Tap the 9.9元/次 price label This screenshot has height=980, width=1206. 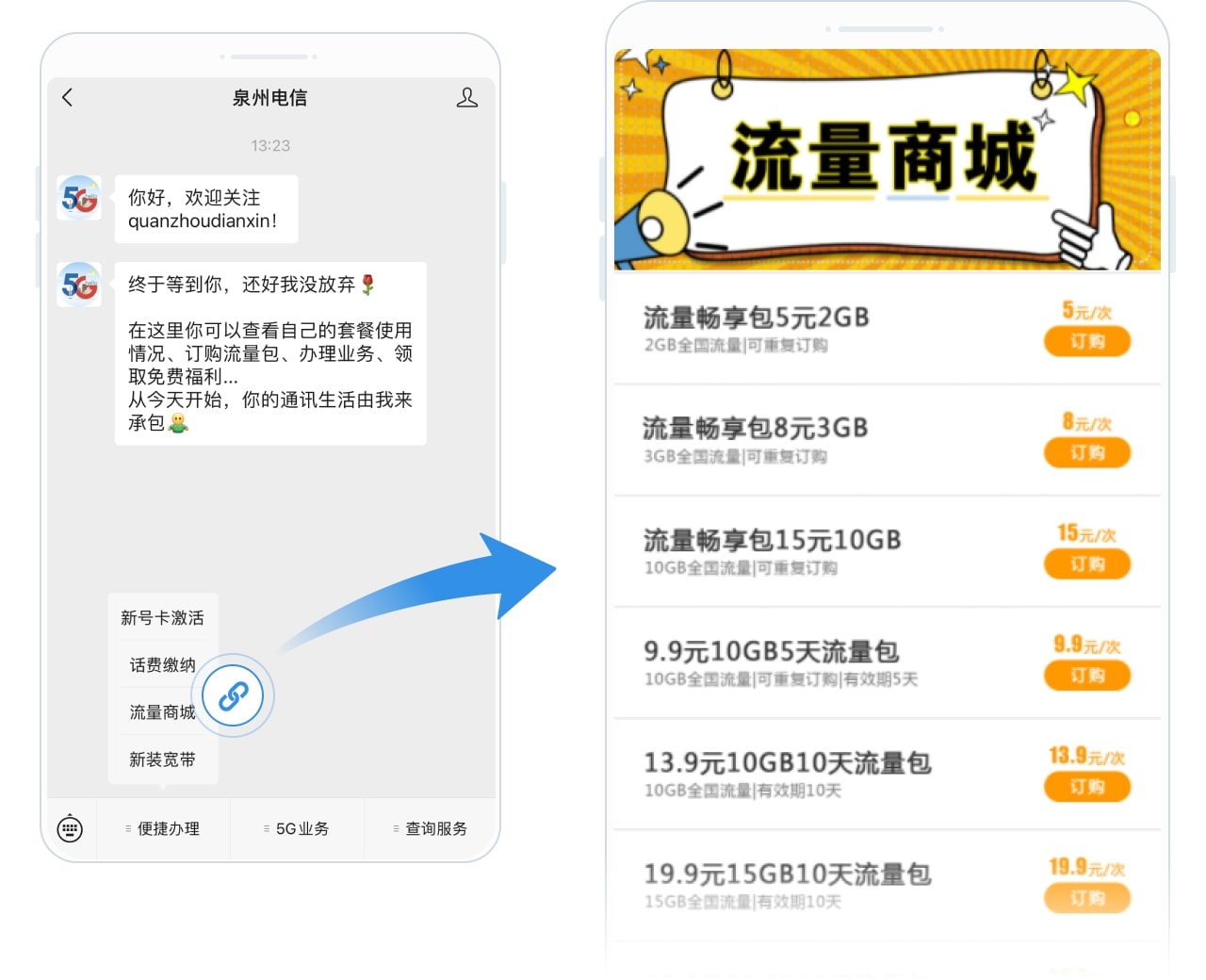(1087, 645)
